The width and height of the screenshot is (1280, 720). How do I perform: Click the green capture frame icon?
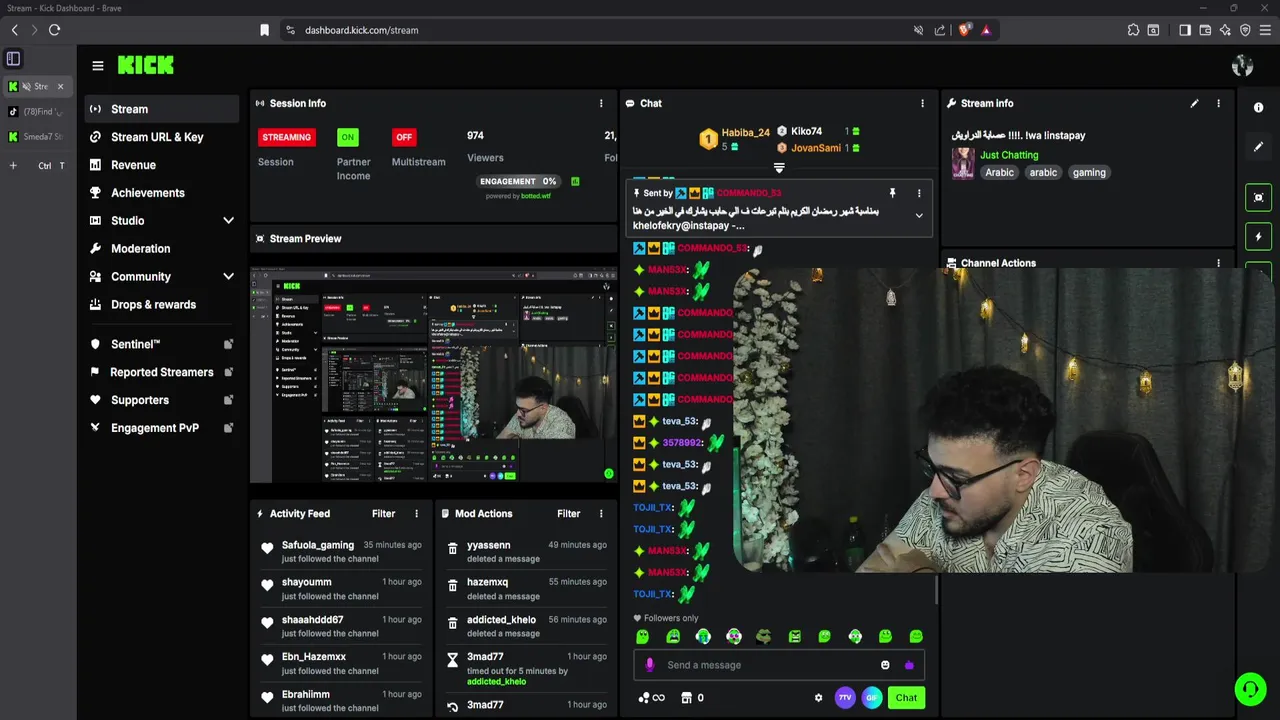tap(1259, 197)
